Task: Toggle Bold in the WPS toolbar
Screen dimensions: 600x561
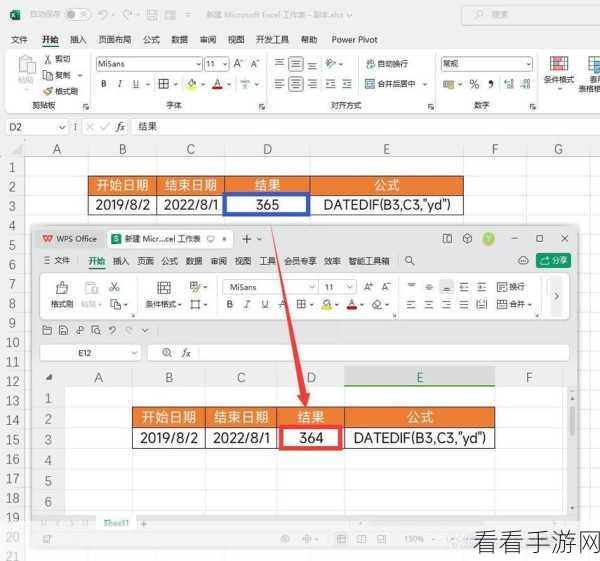Action: pyautogui.click(x=230, y=304)
